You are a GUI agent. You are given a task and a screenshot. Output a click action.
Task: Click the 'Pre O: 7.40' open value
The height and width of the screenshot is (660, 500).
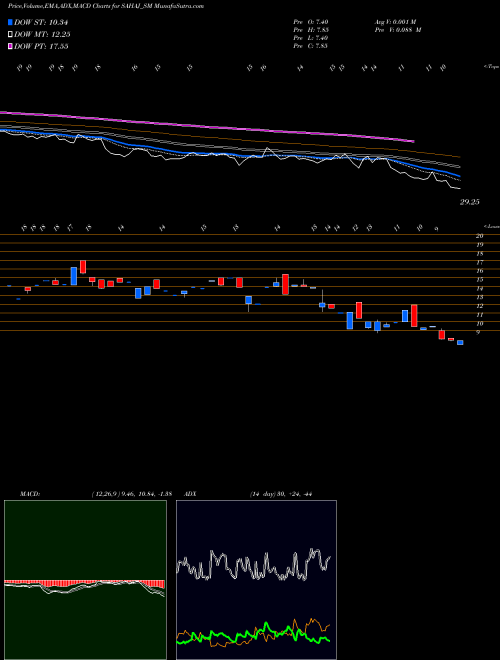tap(311, 22)
